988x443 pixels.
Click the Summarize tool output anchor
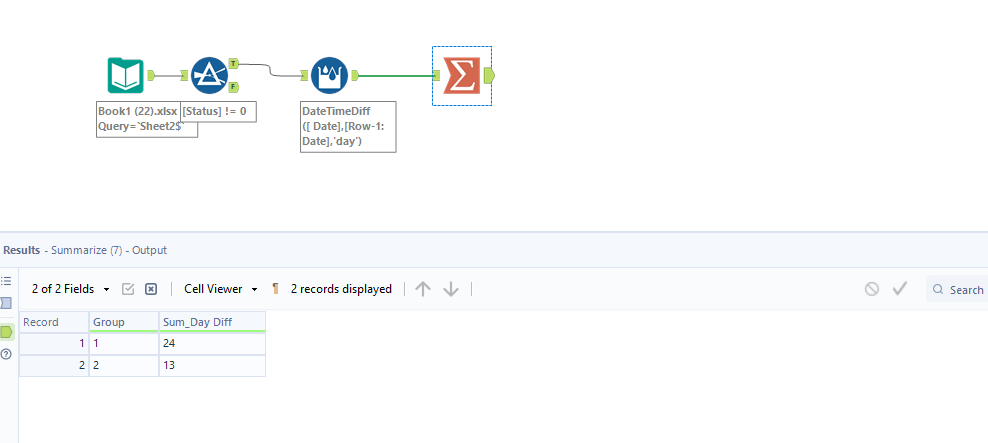pyautogui.click(x=490, y=76)
